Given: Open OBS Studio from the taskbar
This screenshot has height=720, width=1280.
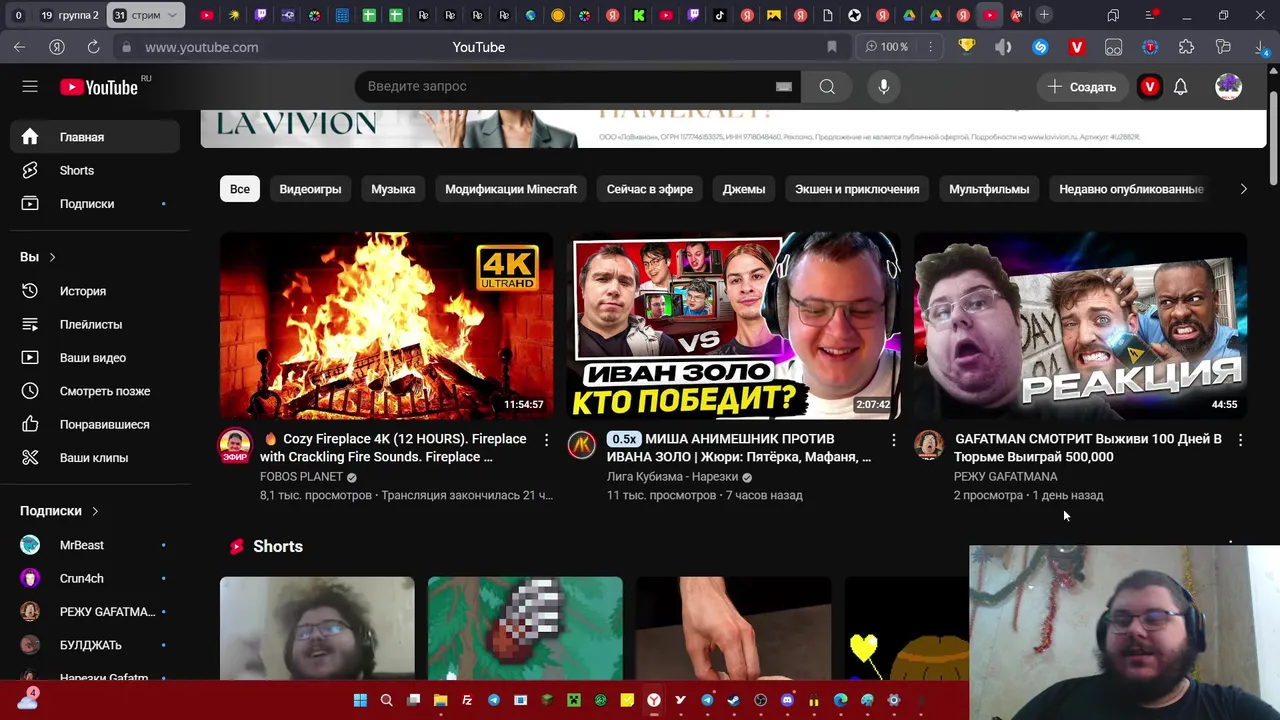Looking at the screenshot, I should coord(760,701).
